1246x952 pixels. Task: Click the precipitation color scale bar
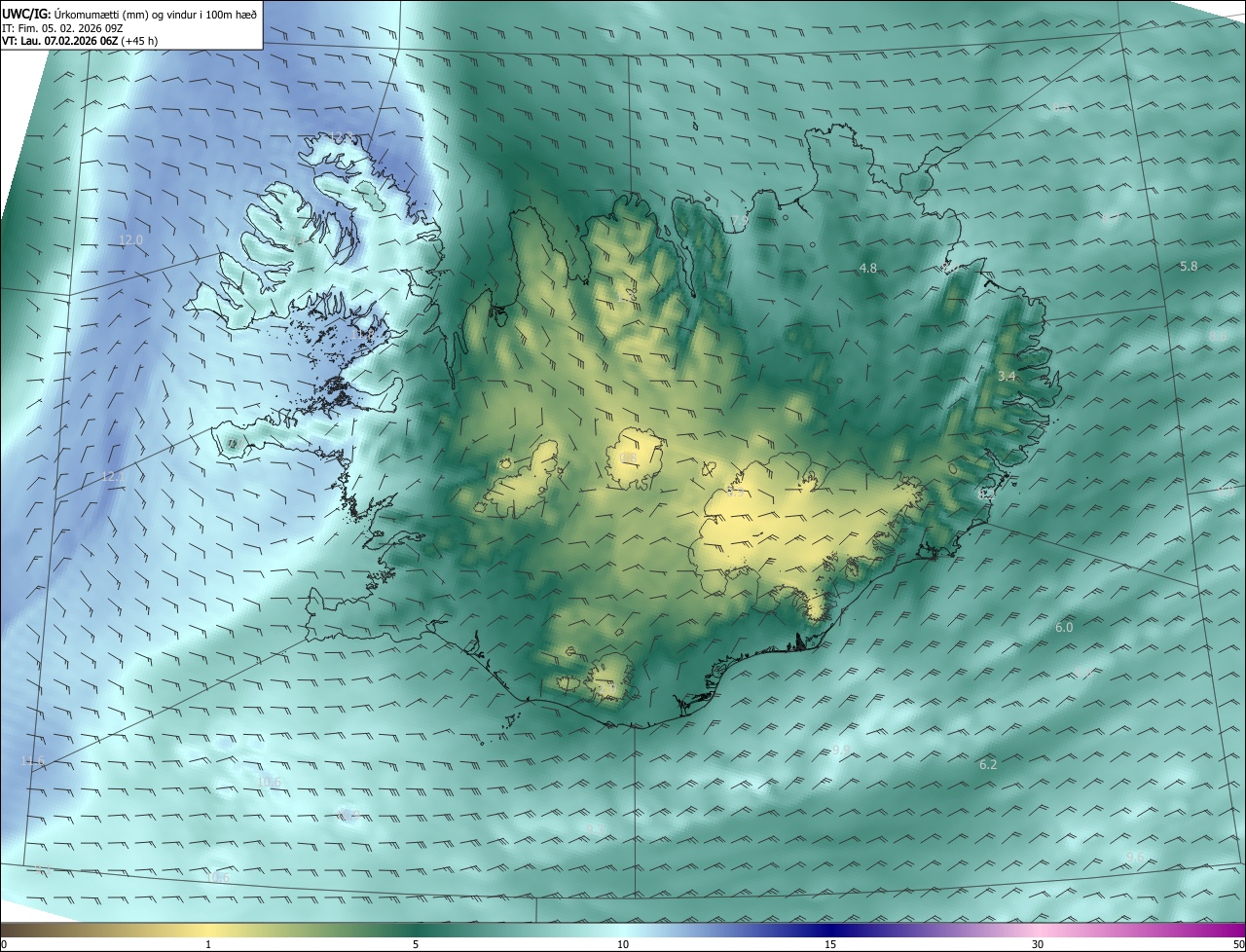pos(623,930)
